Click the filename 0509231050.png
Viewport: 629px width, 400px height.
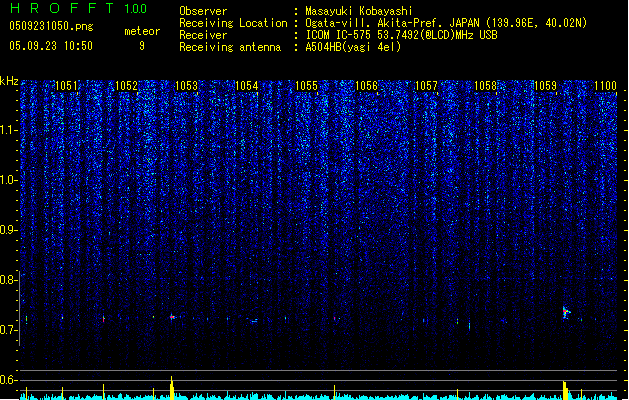(51, 26)
